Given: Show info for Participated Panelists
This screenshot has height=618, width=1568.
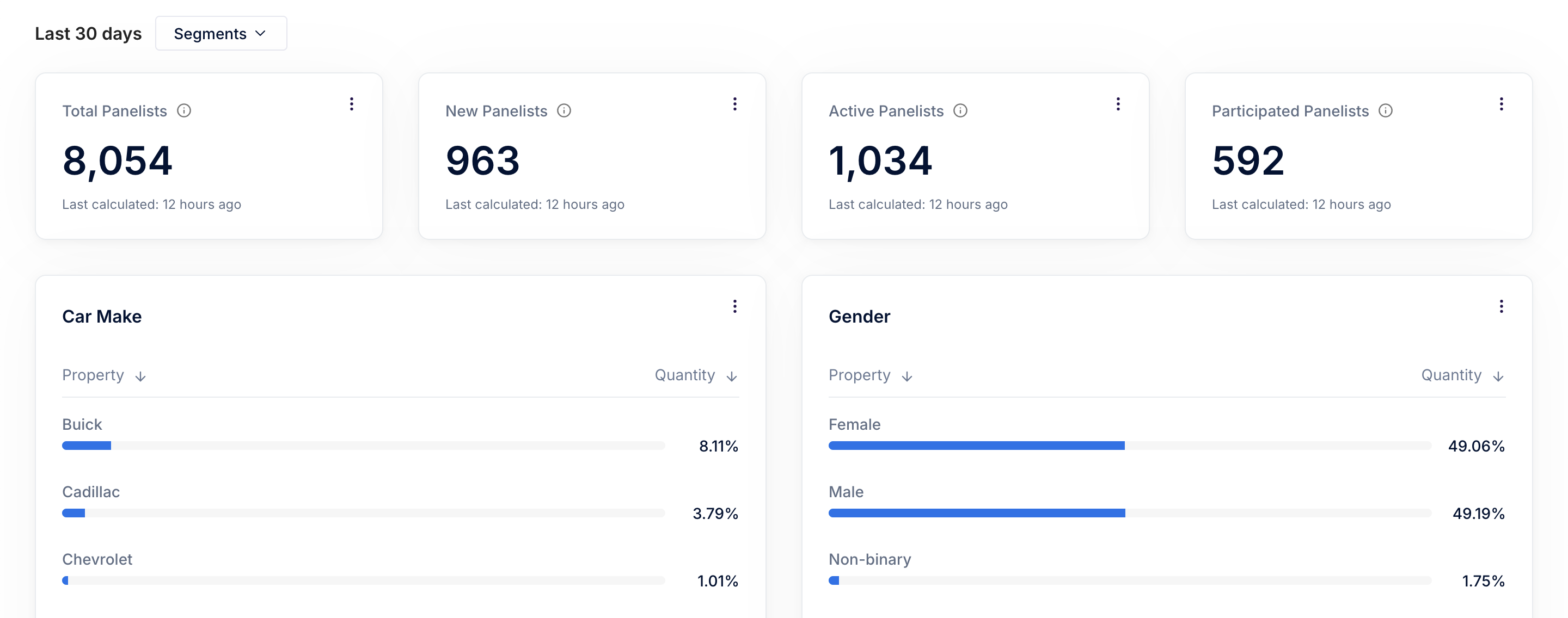Looking at the screenshot, I should pos(1386,110).
